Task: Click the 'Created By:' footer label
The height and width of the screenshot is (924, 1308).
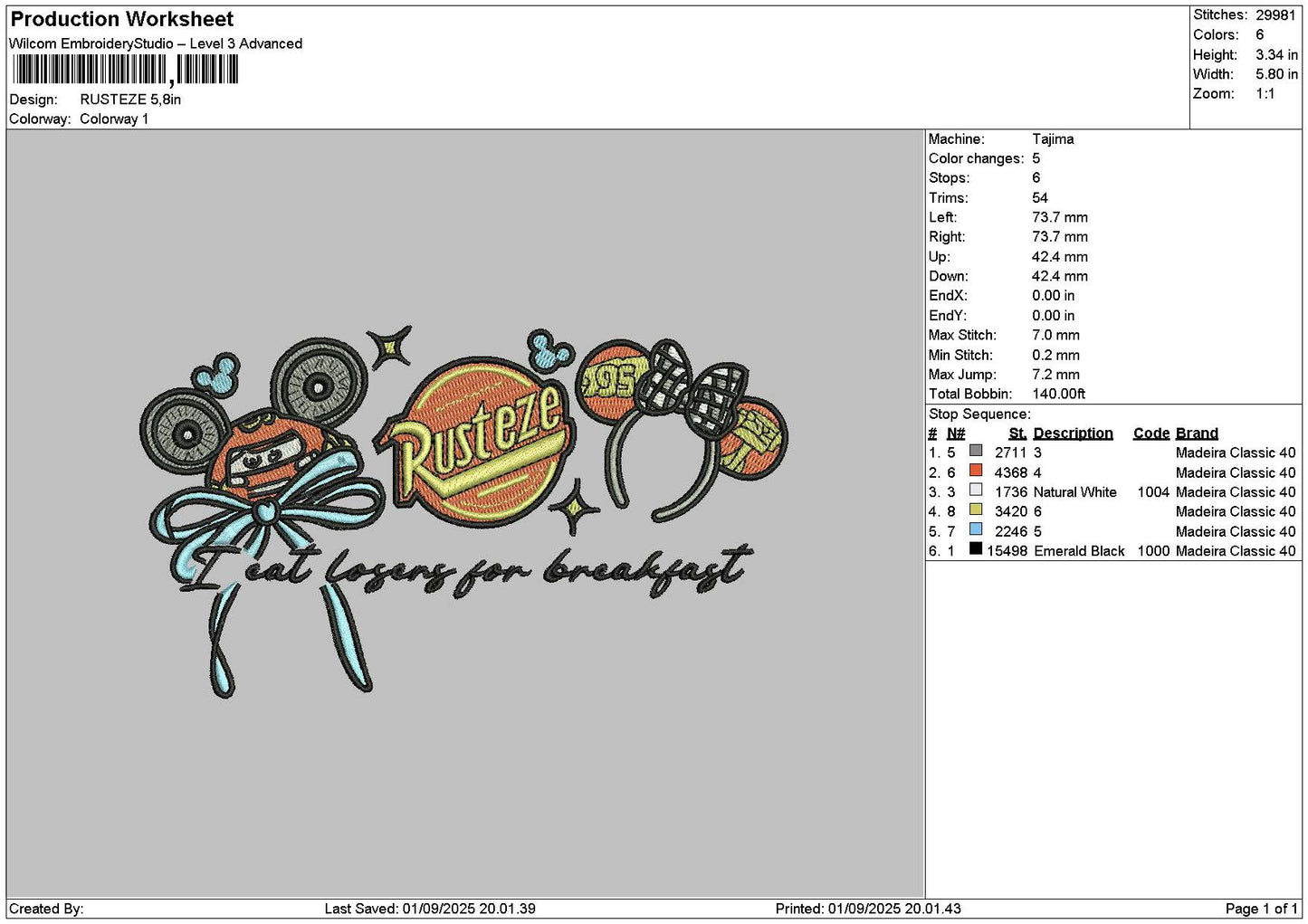Action: click(46, 909)
